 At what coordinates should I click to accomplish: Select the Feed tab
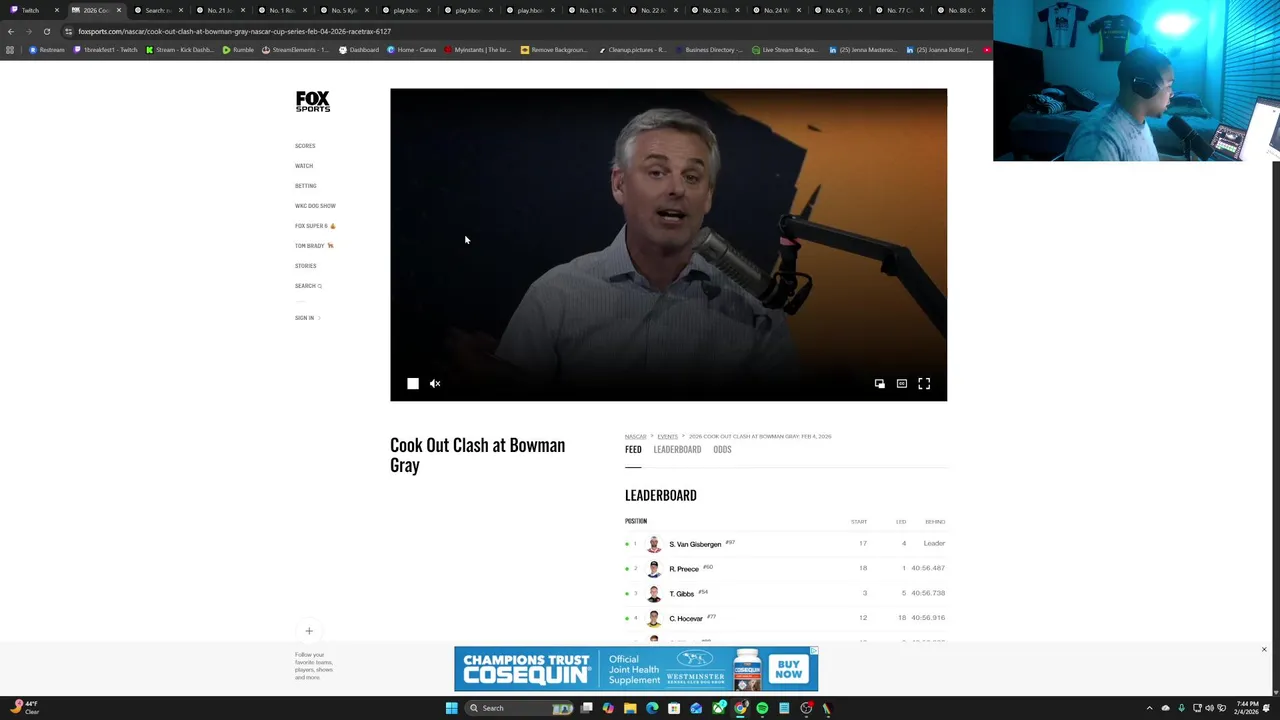pyautogui.click(x=633, y=450)
